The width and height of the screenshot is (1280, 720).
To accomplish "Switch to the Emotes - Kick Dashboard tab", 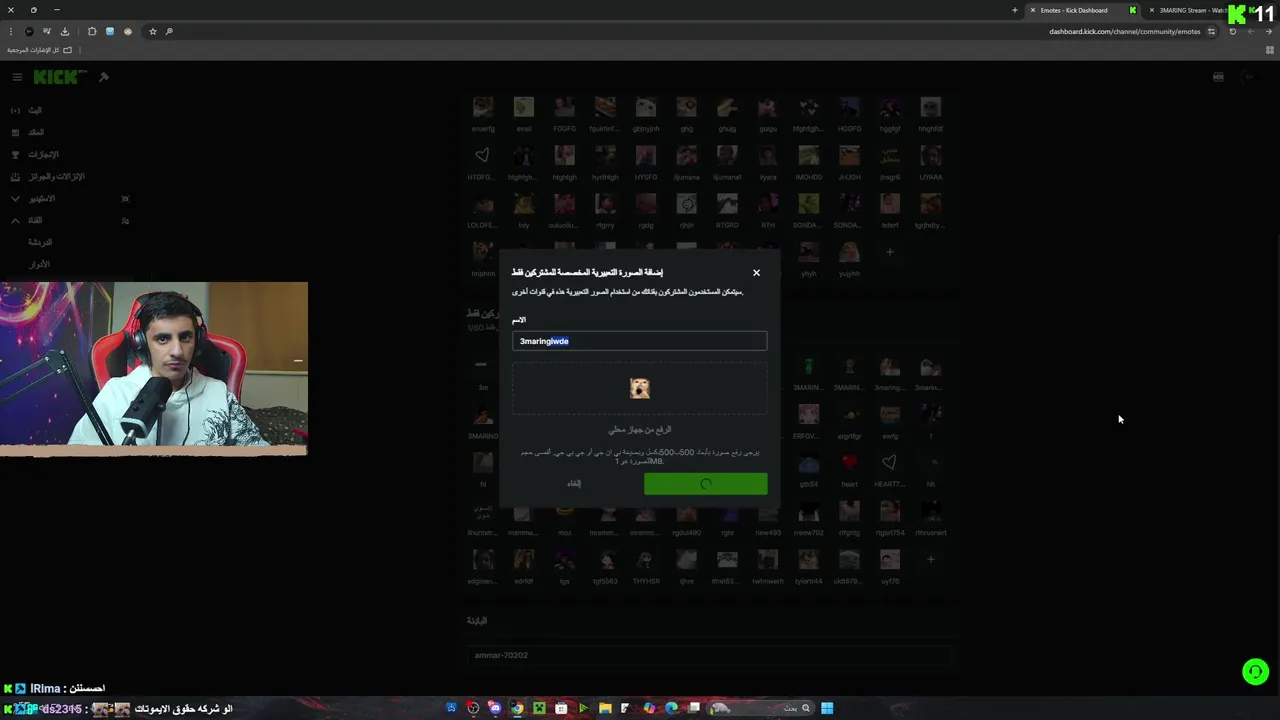I will [1082, 10].
